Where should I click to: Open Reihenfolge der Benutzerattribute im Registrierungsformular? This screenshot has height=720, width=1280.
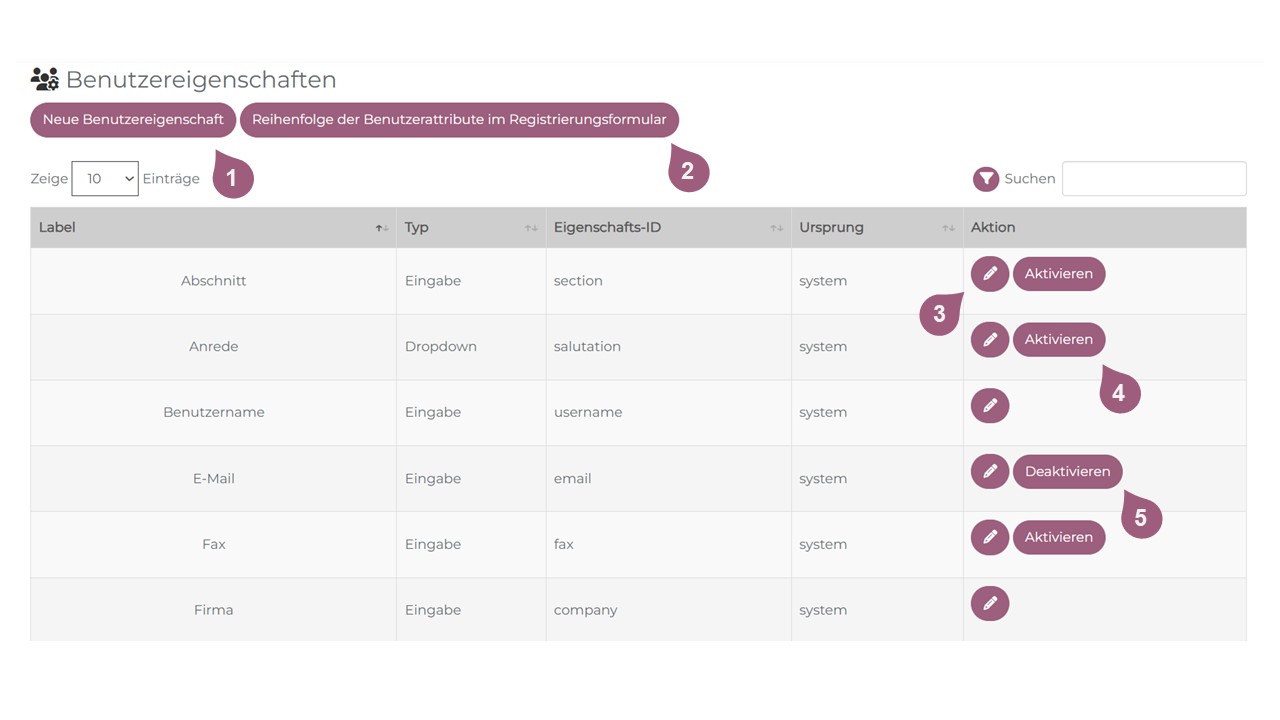click(x=459, y=120)
